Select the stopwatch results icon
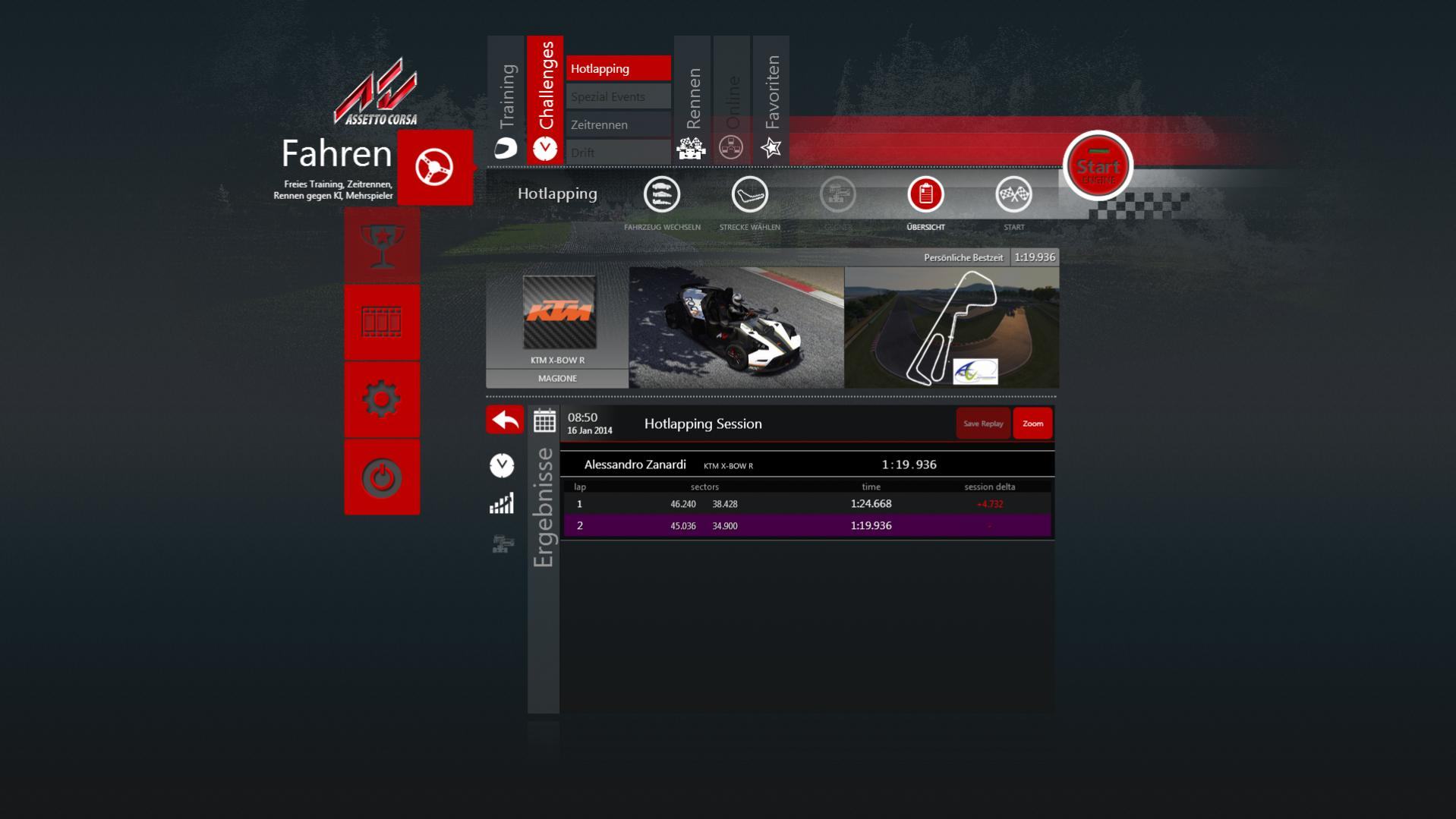This screenshot has width=1456, height=819. pos(502,465)
